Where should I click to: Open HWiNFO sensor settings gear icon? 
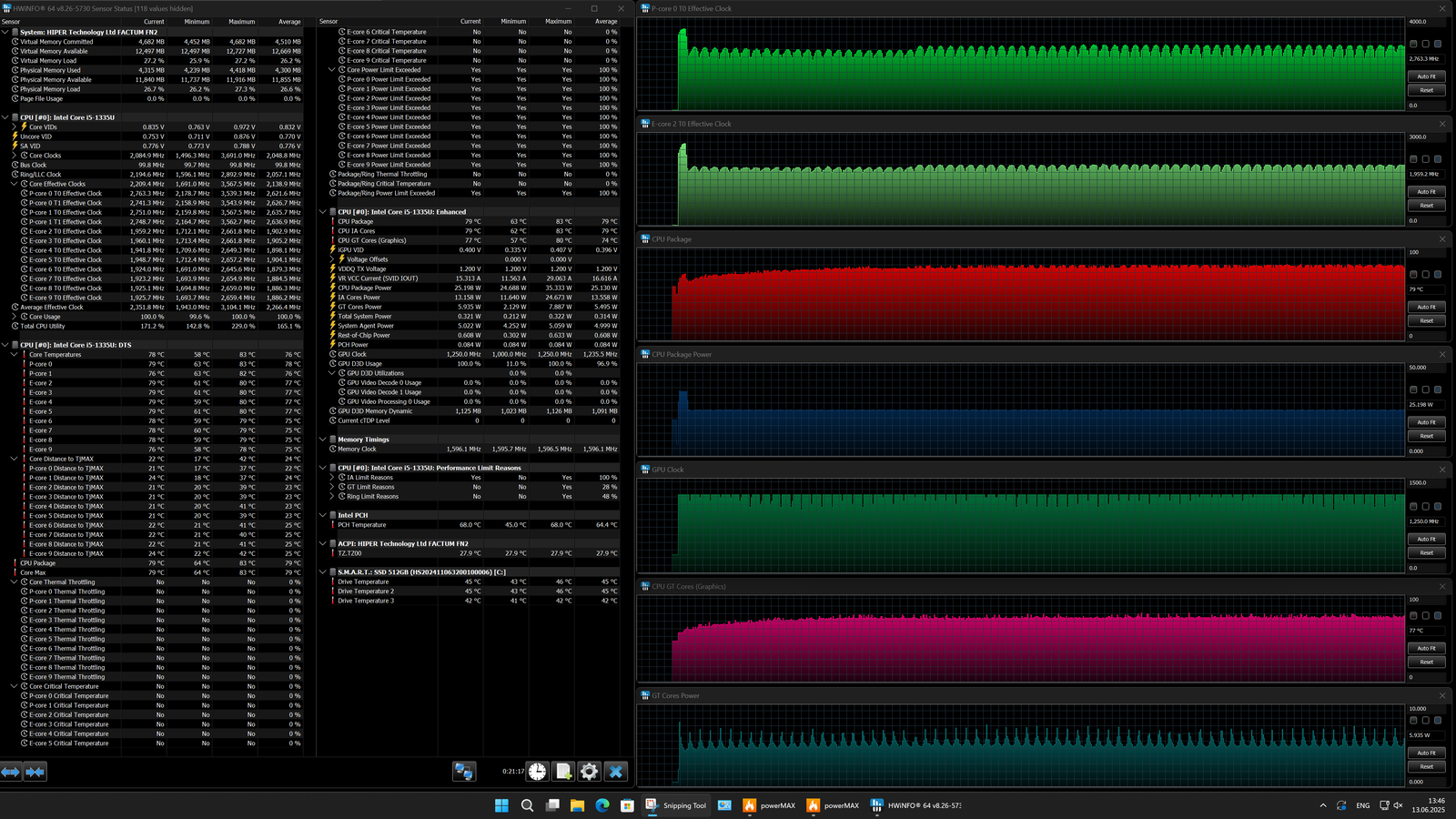[589, 772]
